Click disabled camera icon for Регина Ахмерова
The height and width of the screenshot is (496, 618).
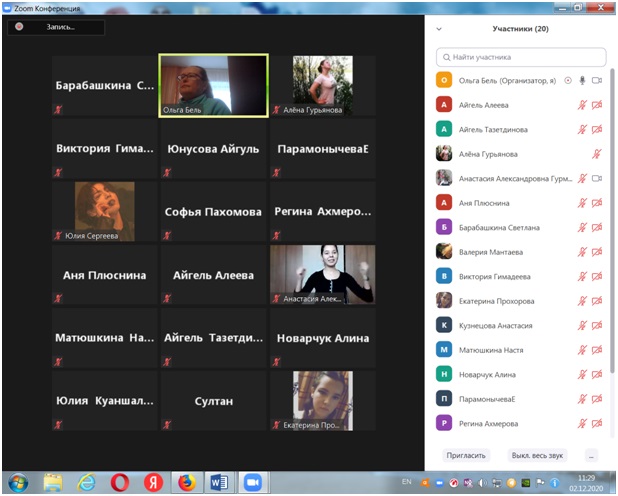pos(597,424)
